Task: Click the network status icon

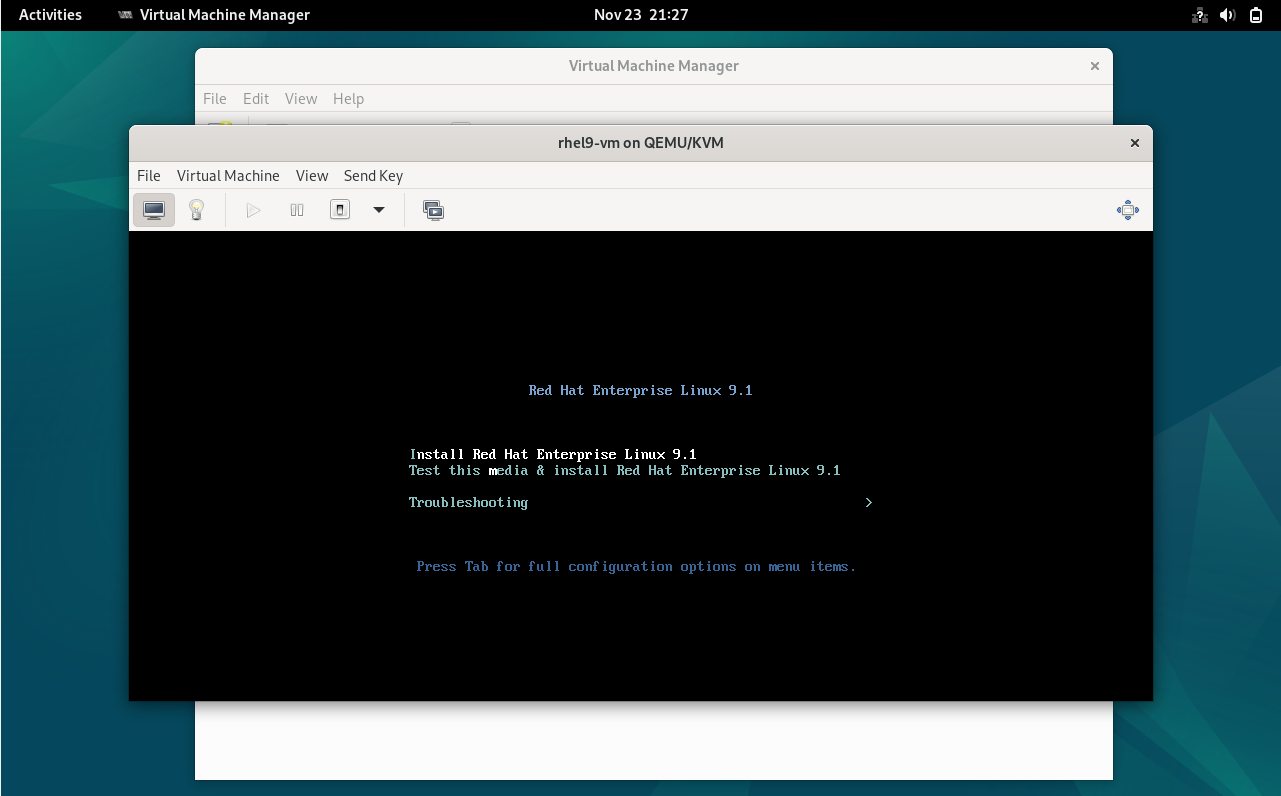Action: (x=1200, y=15)
